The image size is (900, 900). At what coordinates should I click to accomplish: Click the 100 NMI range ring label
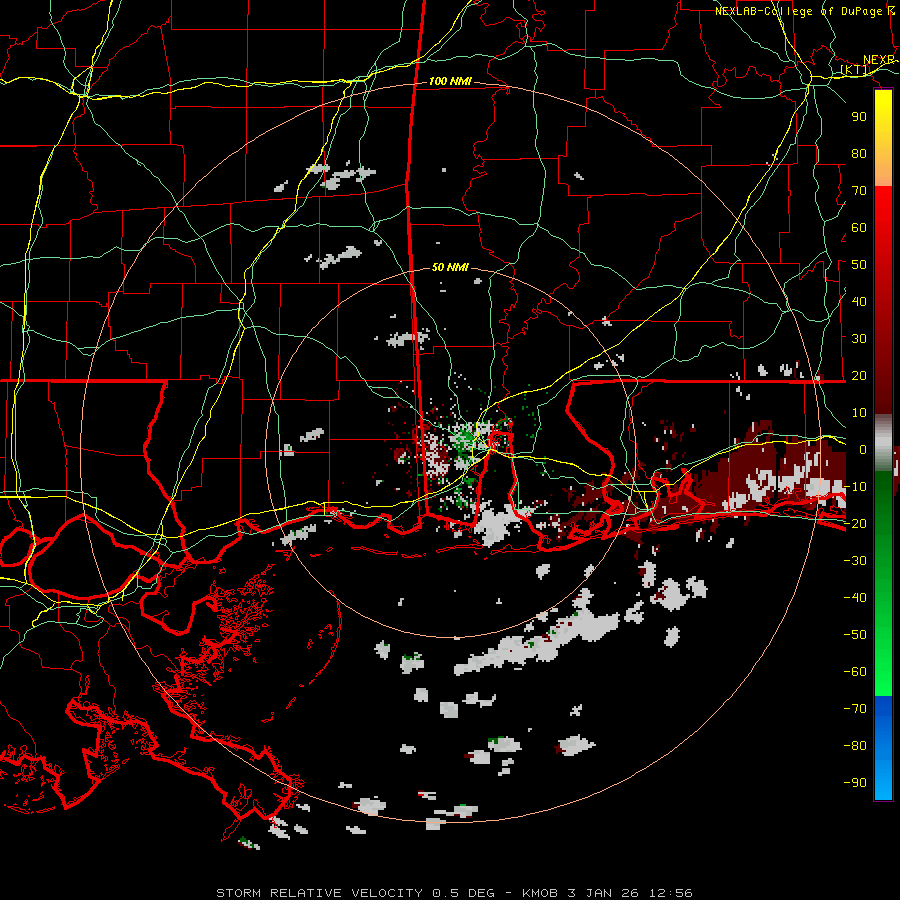[450, 82]
